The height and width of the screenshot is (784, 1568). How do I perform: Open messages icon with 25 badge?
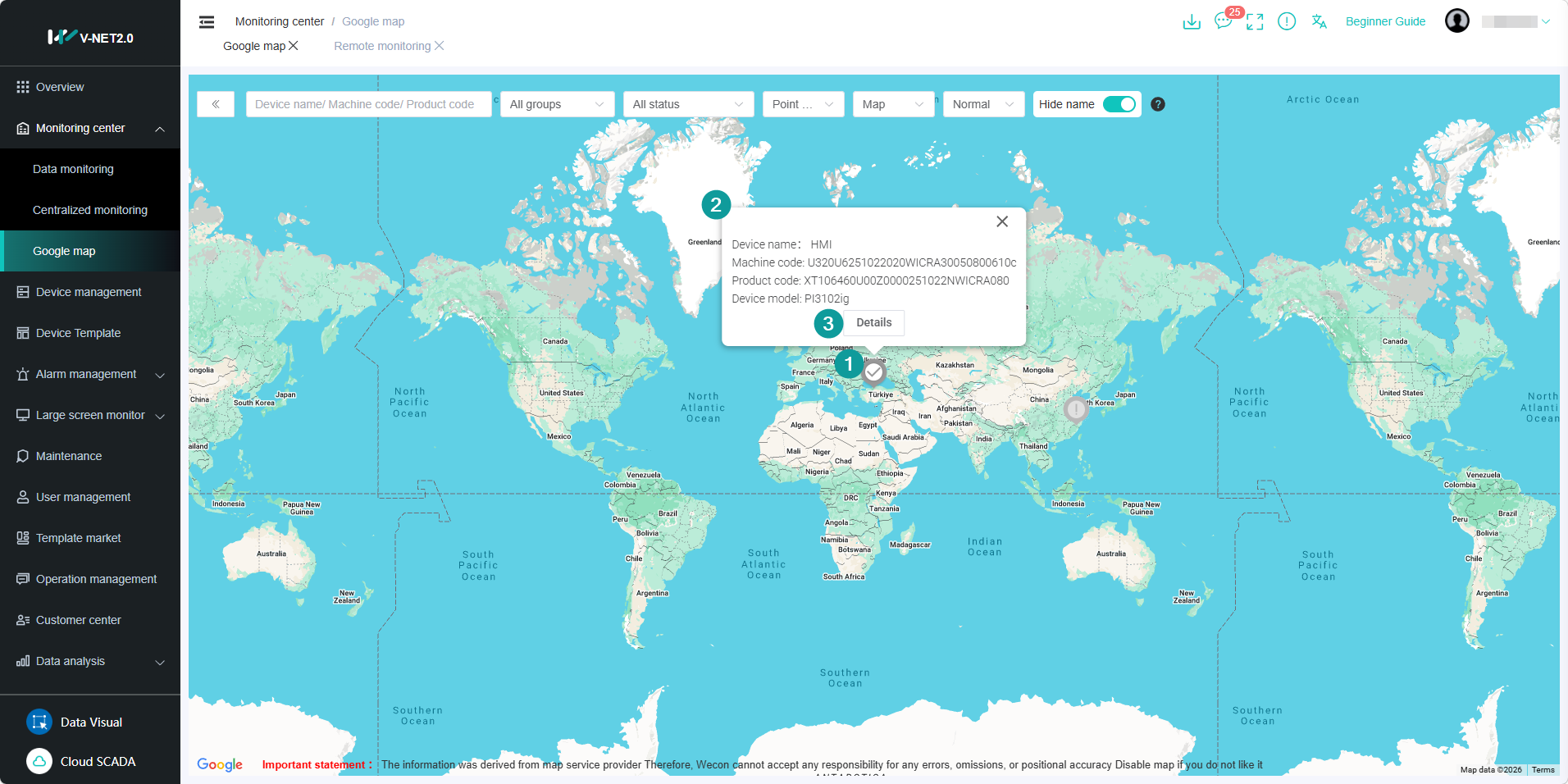1224,21
